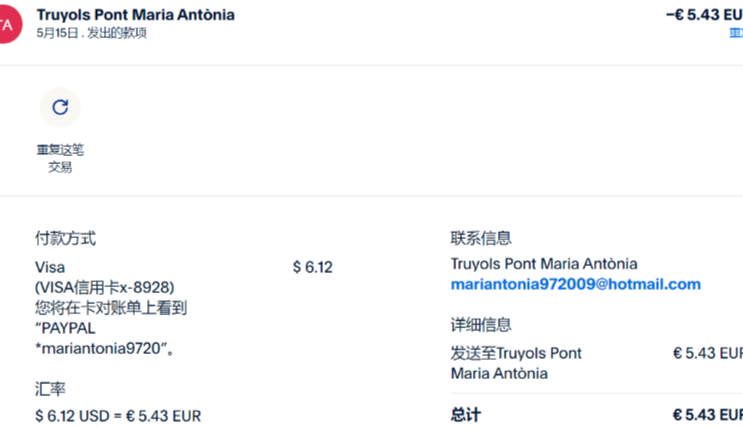Image resolution: width=743 pixels, height=429 pixels.
Task: Click the contact name under 联系信息
Action: (x=543, y=264)
